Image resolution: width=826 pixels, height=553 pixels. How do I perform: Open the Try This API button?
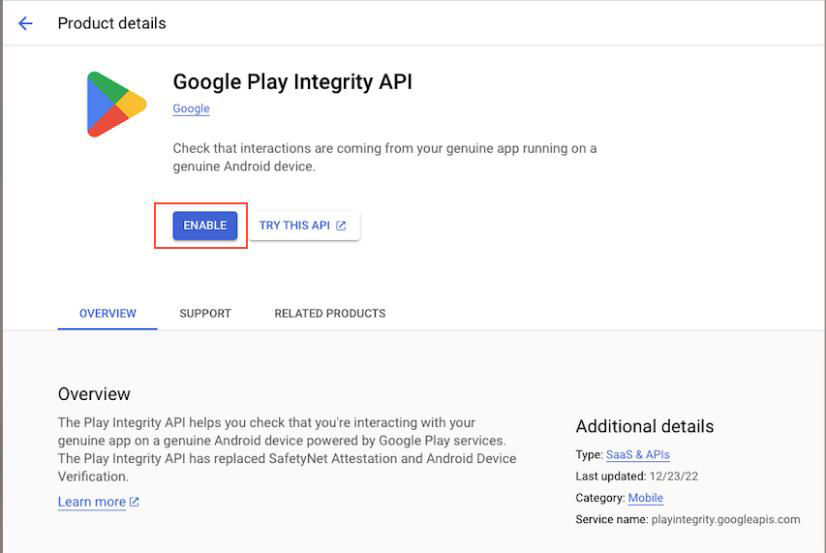tap(304, 225)
